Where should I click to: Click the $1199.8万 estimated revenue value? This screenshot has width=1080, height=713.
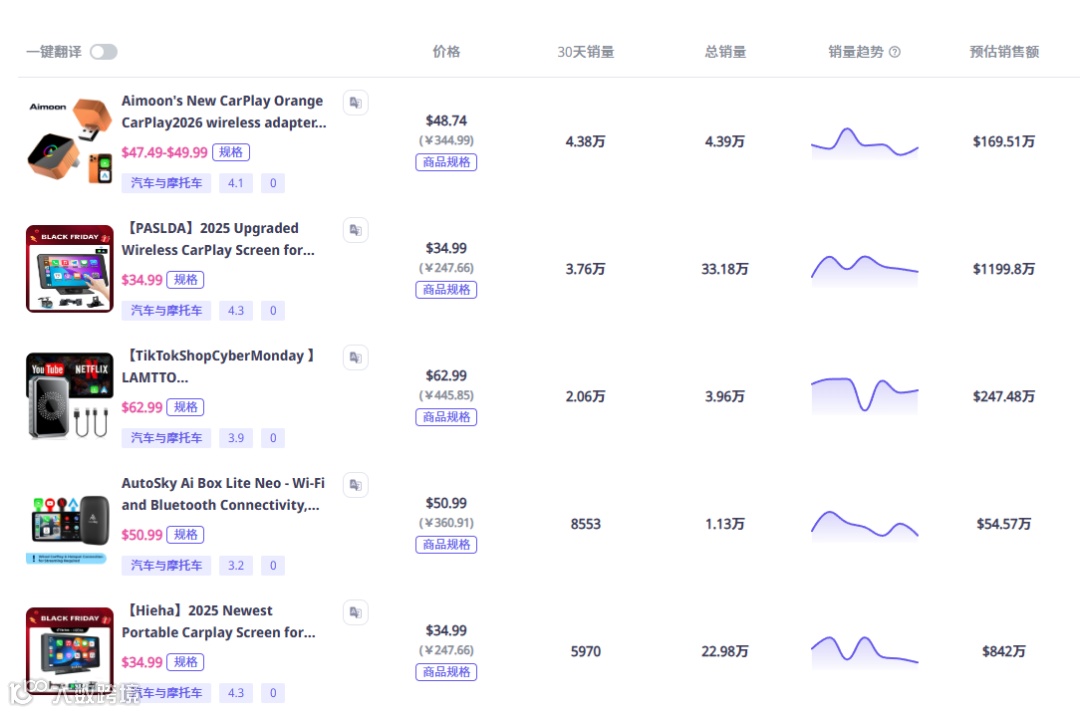[1004, 269]
